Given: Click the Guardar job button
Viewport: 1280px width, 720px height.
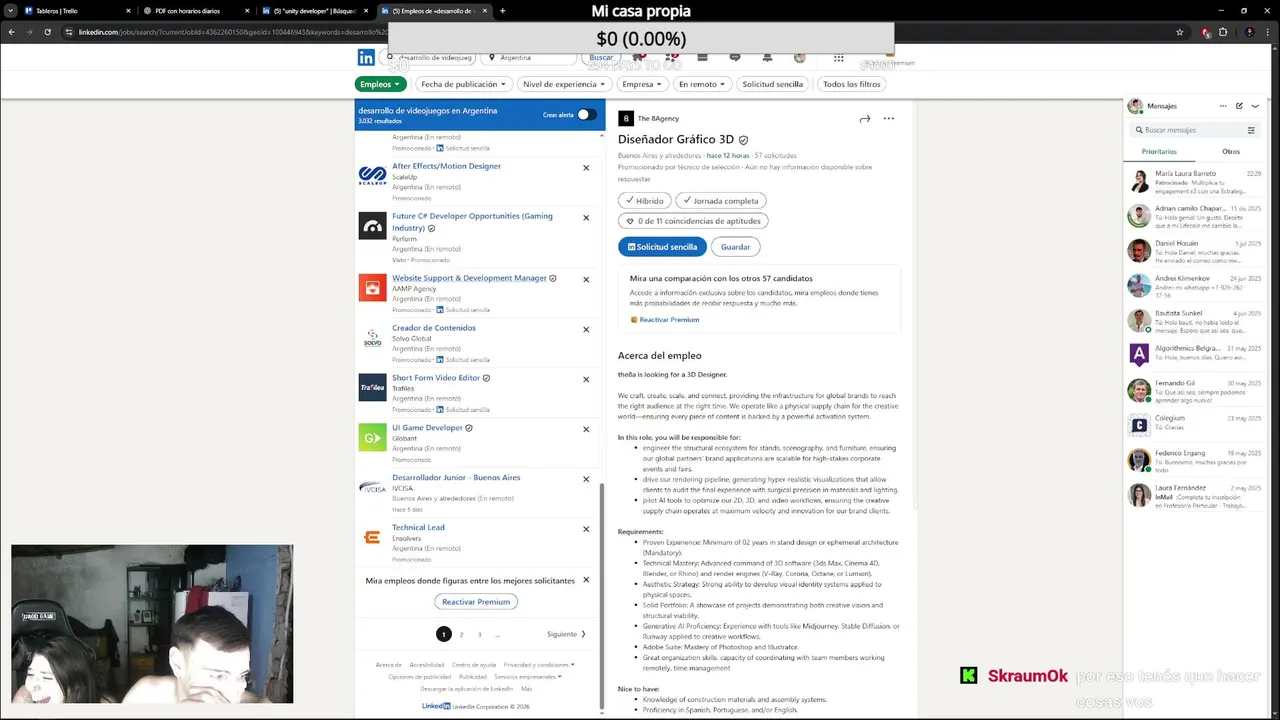Looking at the screenshot, I should coord(735,247).
